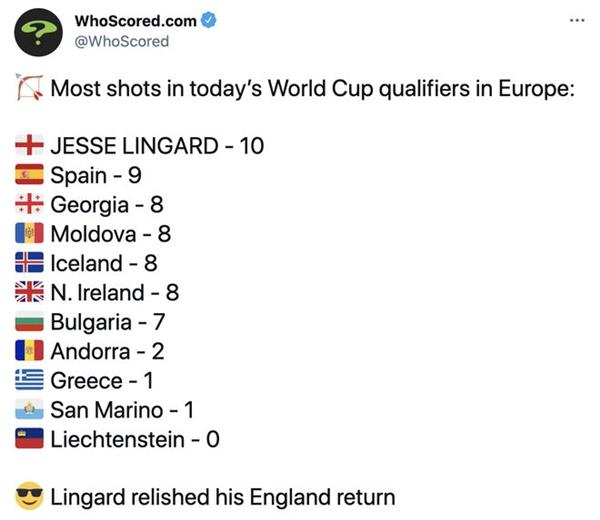The height and width of the screenshot is (520, 600).
Task: Click the Iceland flag emoji
Action: pyautogui.click(x=29, y=262)
